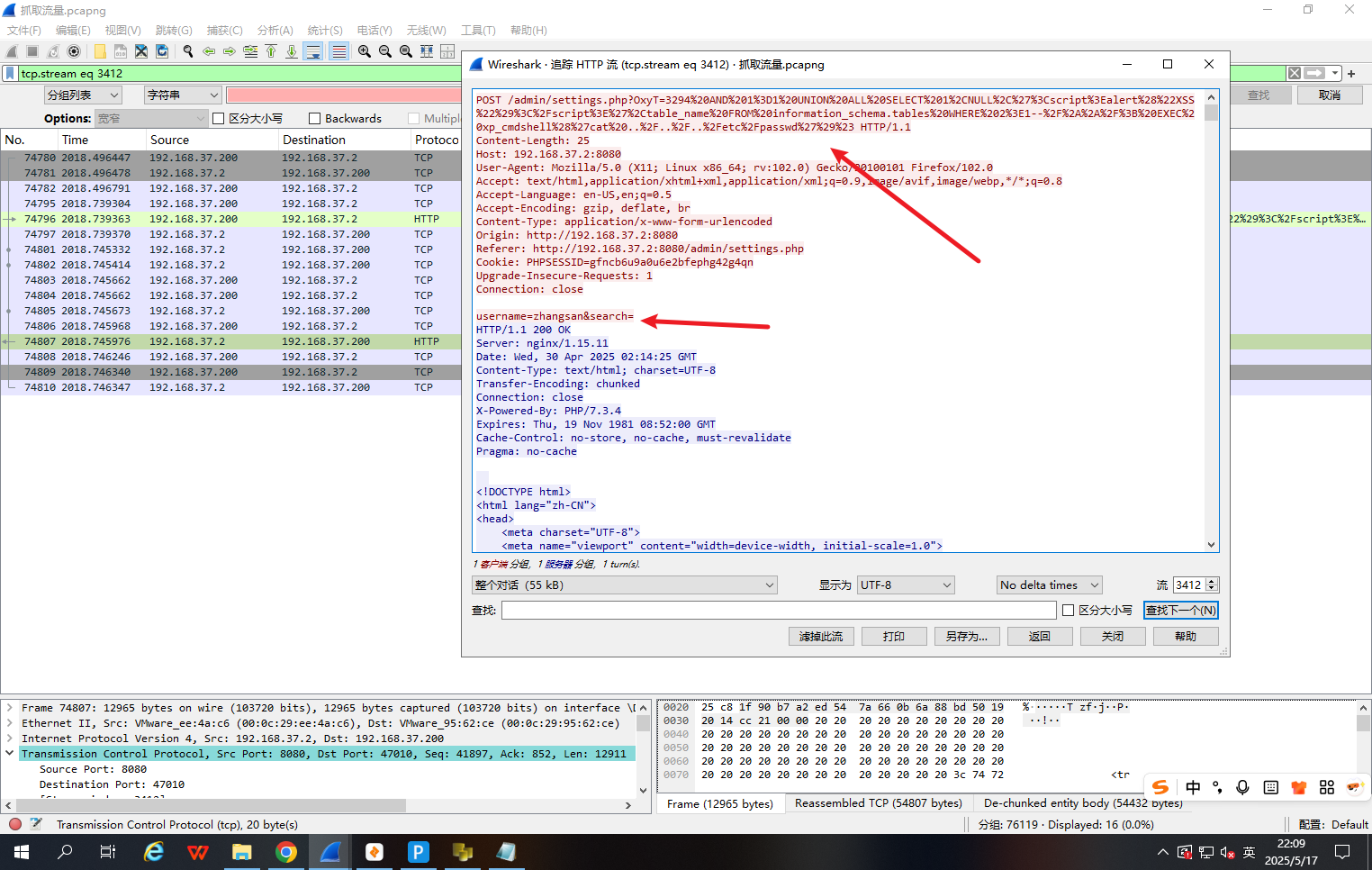
Task: Click the 滤掉此流 button
Action: click(x=821, y=637)
